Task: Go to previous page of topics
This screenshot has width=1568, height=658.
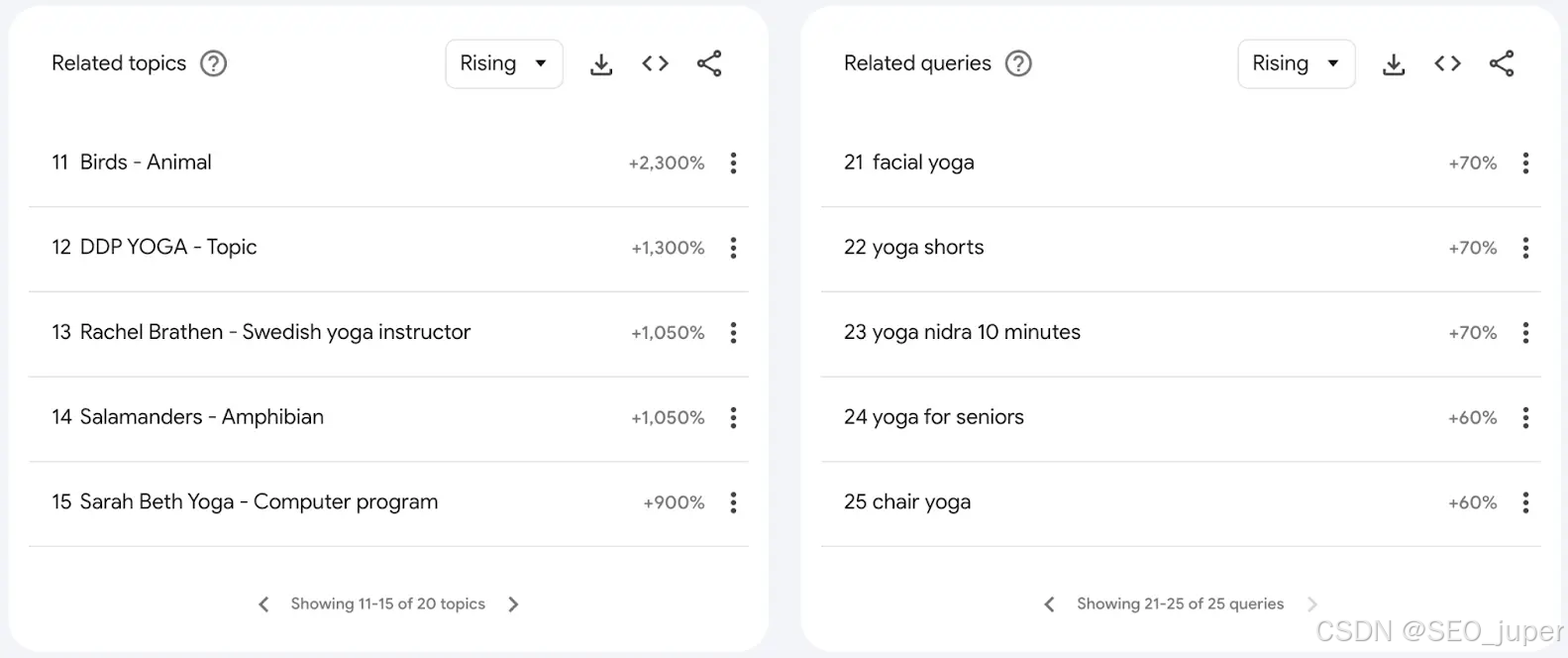Action: [x=263, y=604]
